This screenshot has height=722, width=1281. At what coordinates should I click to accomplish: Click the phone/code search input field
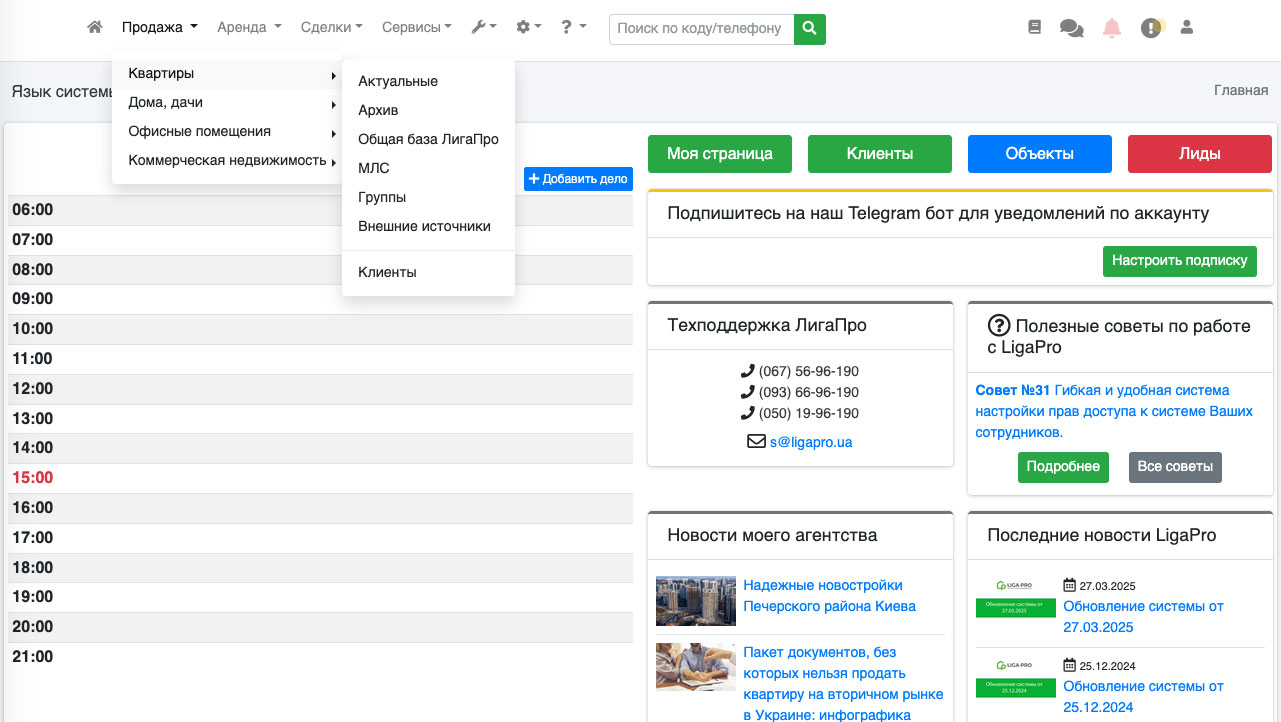[701, 29]
